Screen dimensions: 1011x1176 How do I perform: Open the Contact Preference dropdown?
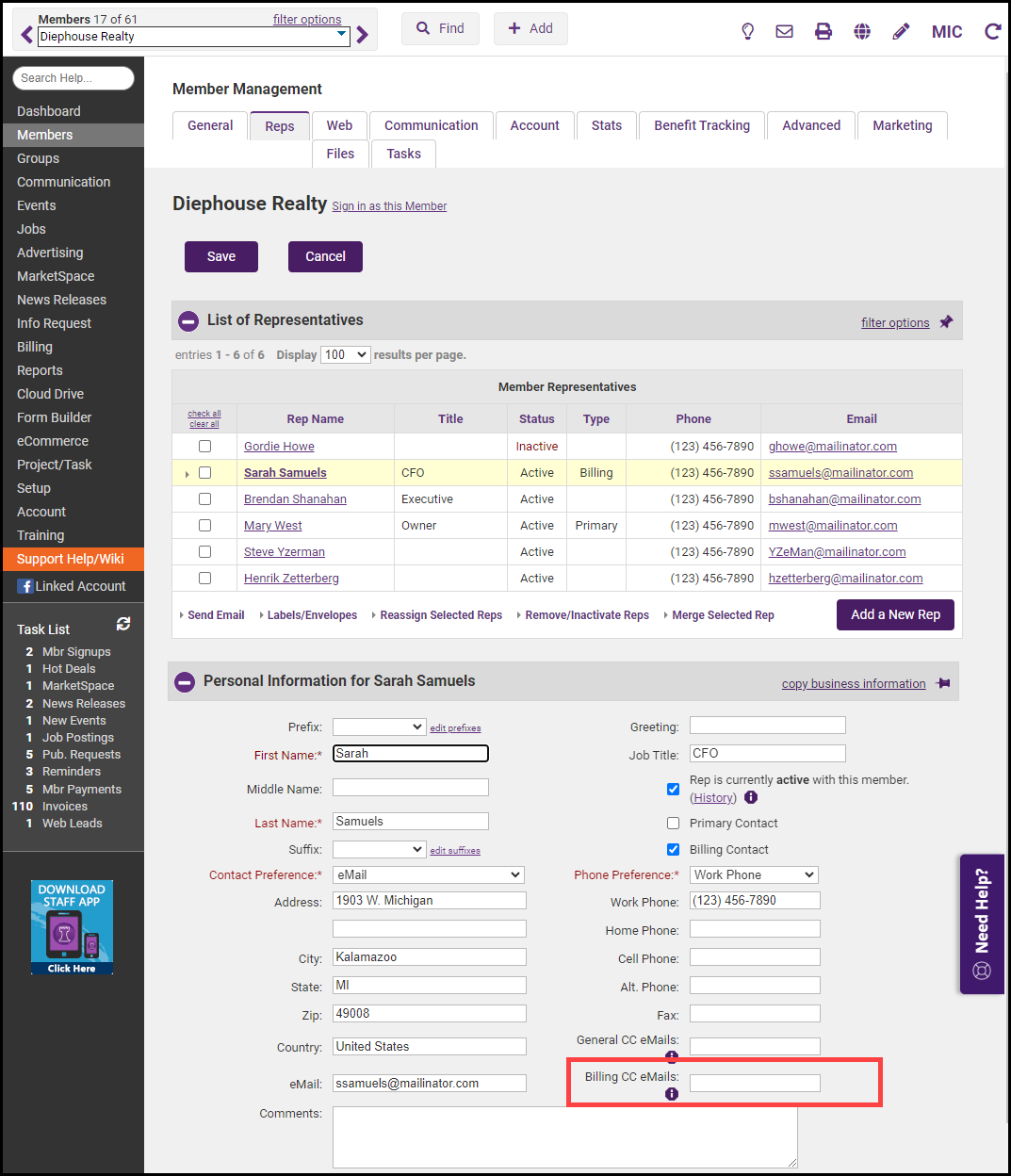pos(429,875)
